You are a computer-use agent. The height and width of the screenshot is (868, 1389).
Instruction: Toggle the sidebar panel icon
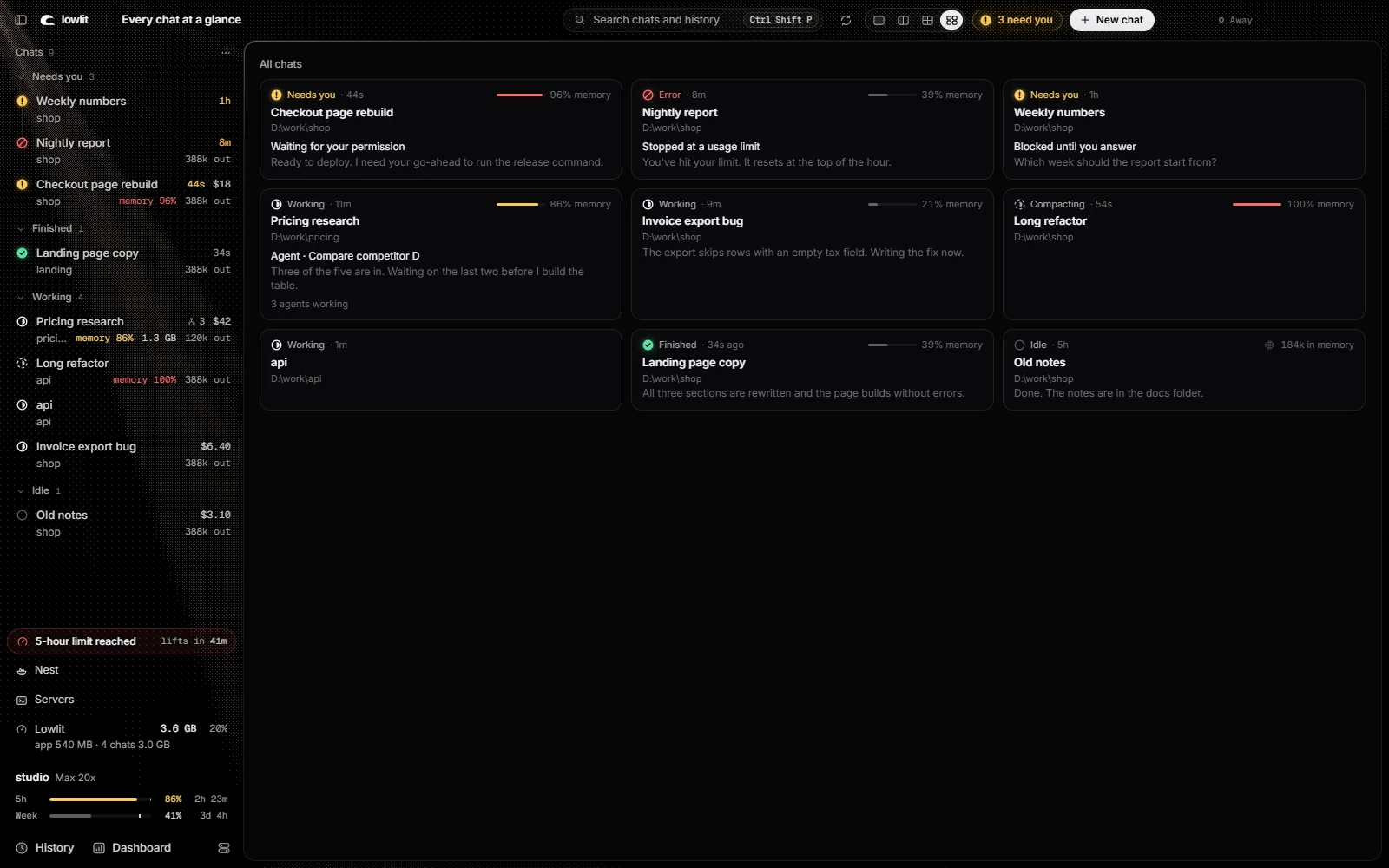(21, 20)
